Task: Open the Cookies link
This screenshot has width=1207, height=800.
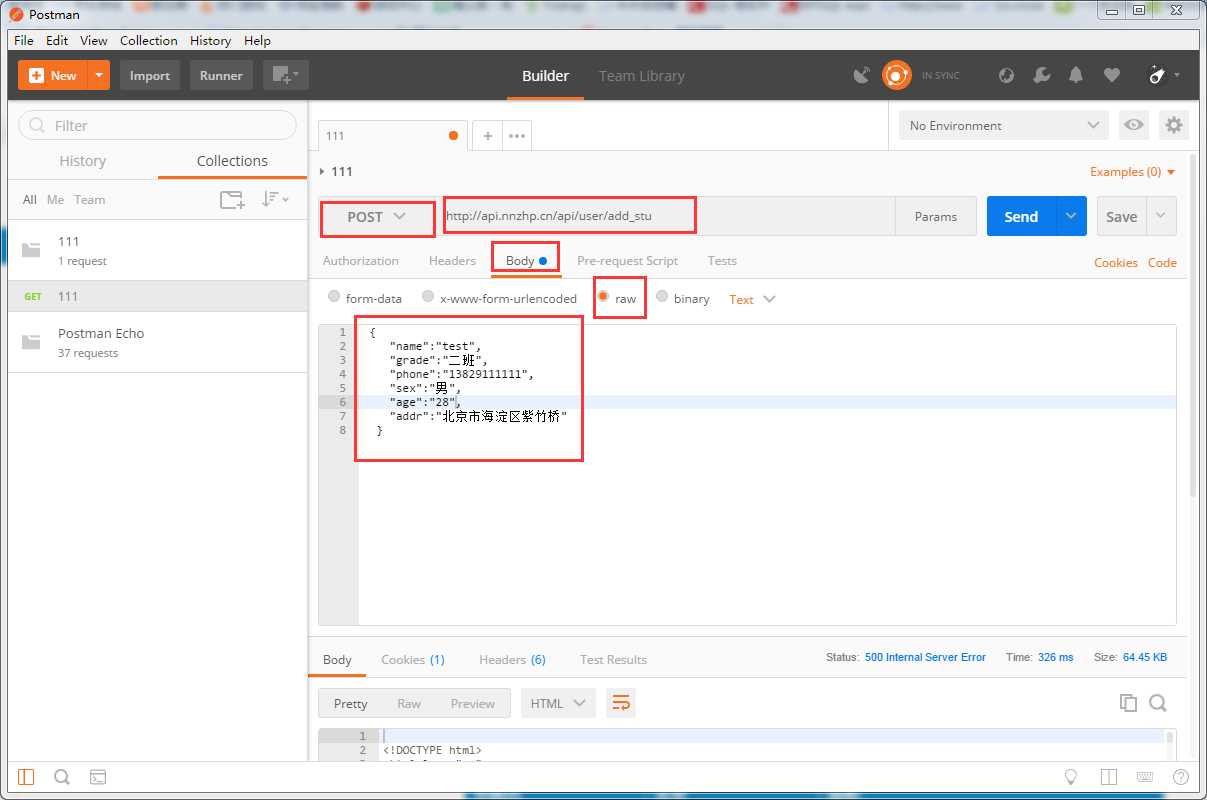Action: click(1116, 262)
